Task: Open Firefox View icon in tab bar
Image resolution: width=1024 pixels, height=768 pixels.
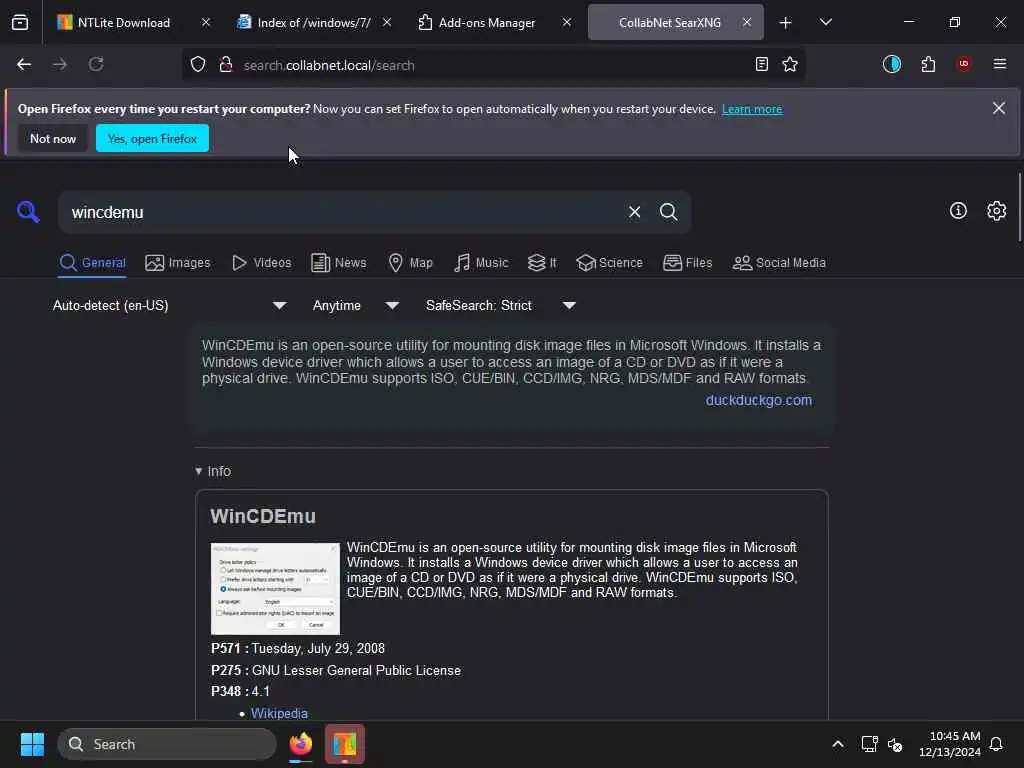Action: 20,22
